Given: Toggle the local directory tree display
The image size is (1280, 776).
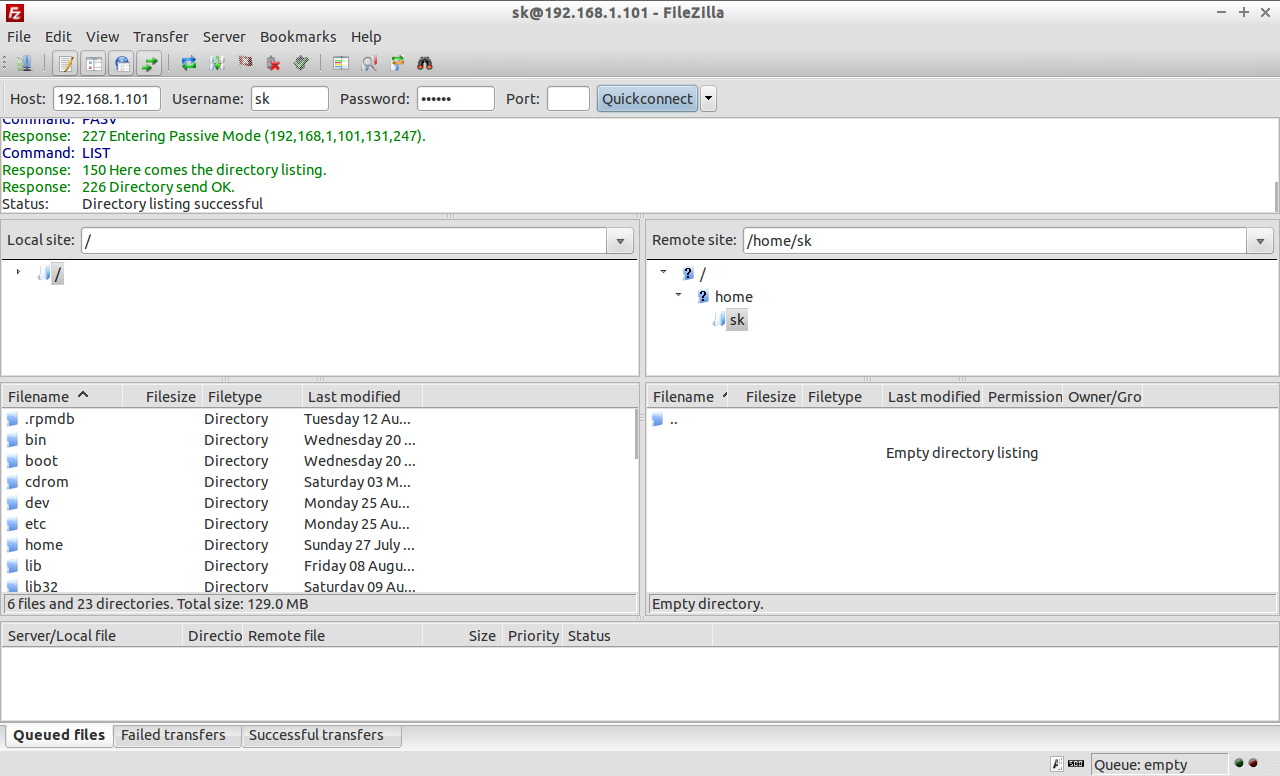Looking at the screenshot, I should [94, 63].
